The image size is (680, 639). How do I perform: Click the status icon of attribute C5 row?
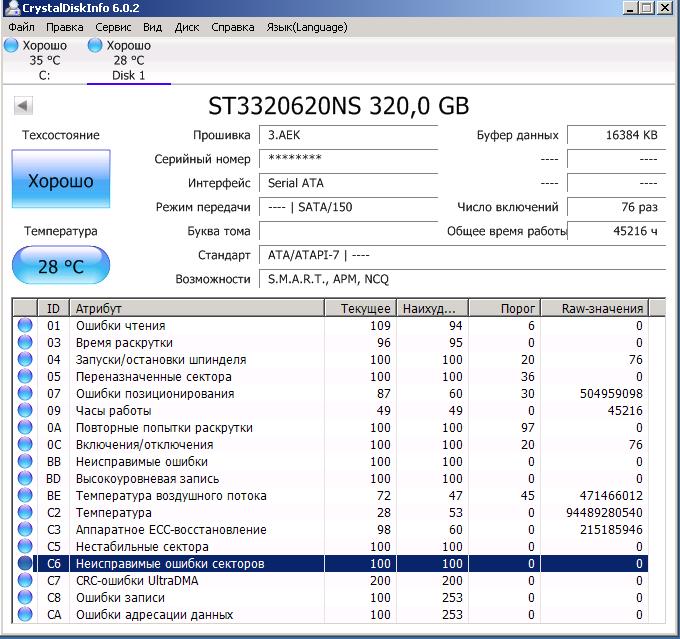[x=25, y=546]
